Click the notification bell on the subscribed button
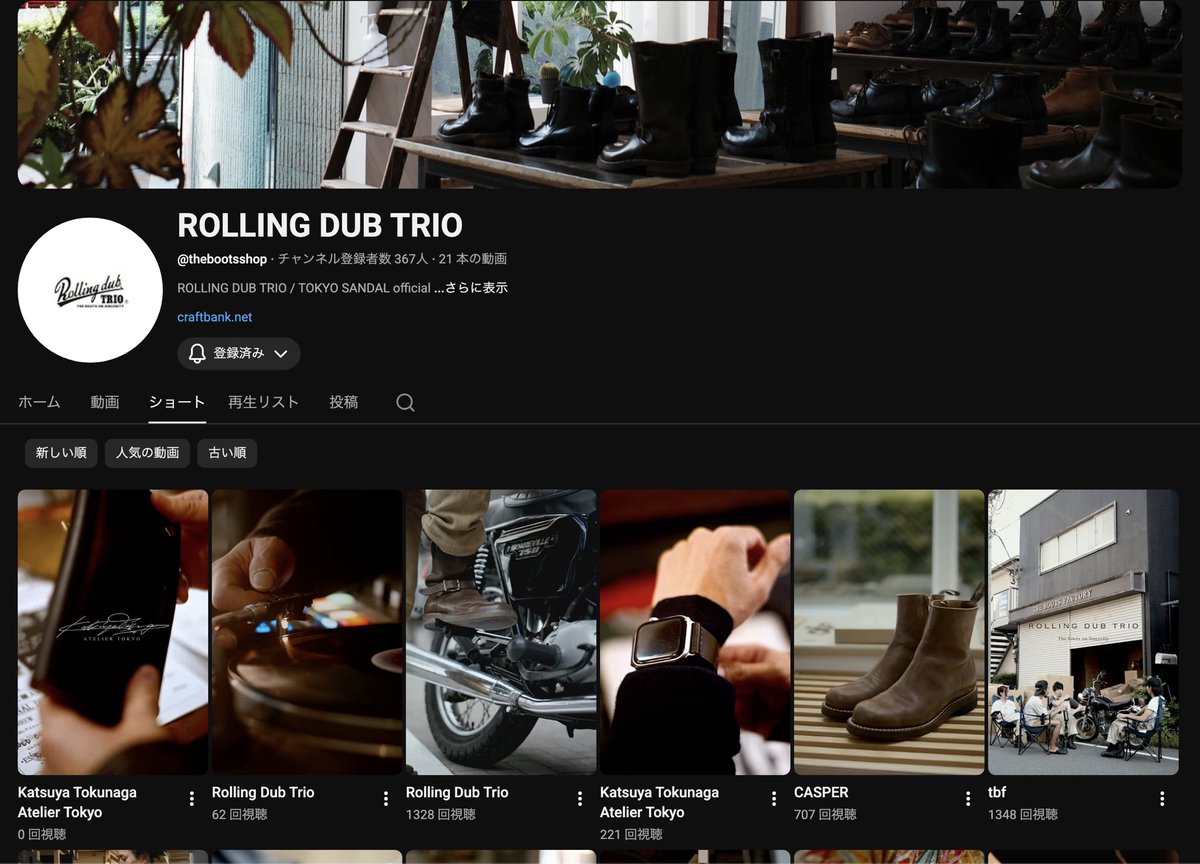This screenshot has width=1200, height=864. [197, 353]
